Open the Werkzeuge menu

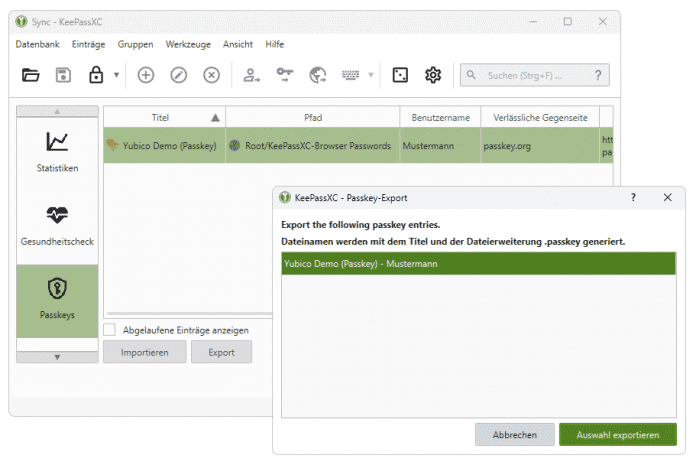[x=188, y=44]
